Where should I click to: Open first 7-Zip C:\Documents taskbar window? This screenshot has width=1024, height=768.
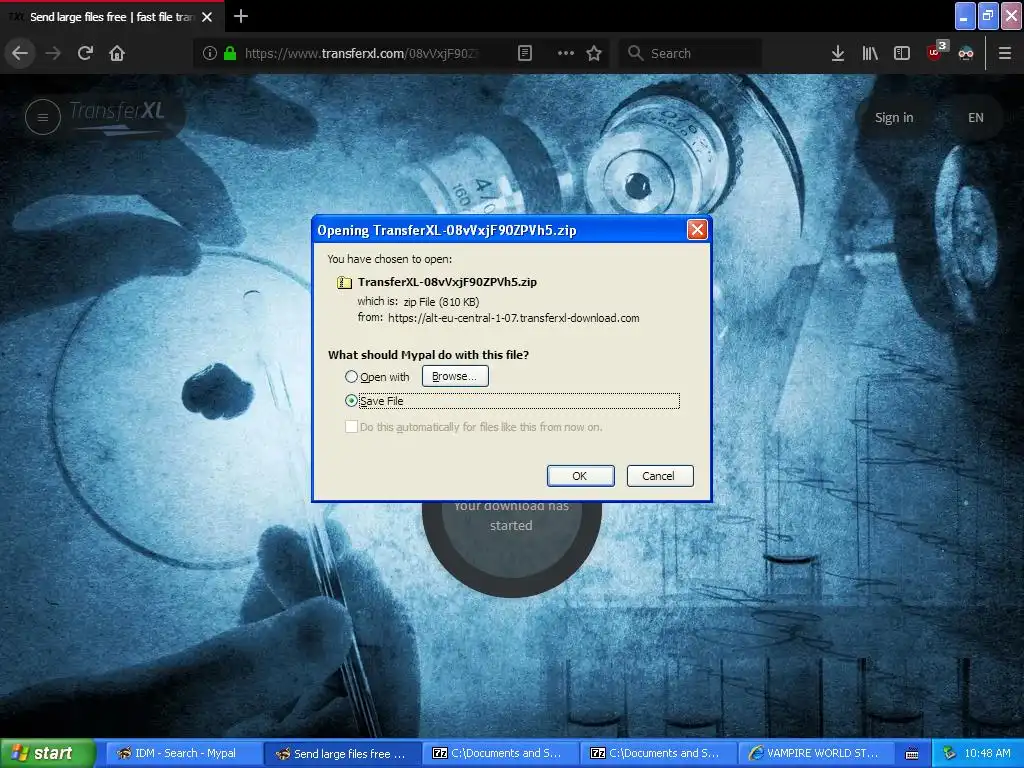pyautogui.click(x=501, y=754)
